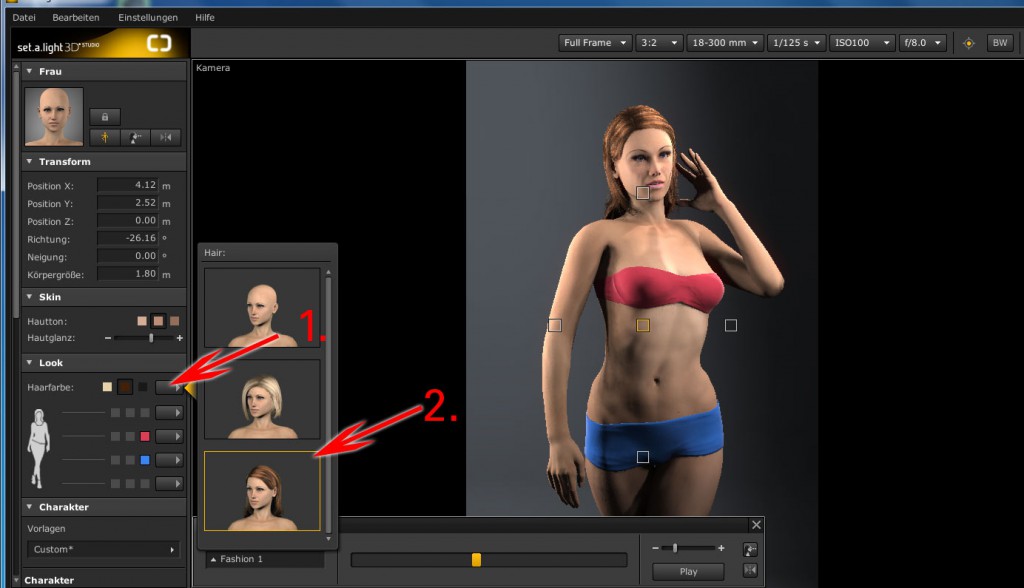Open the flyout on the blue swatch row

(x=168, y=460)
